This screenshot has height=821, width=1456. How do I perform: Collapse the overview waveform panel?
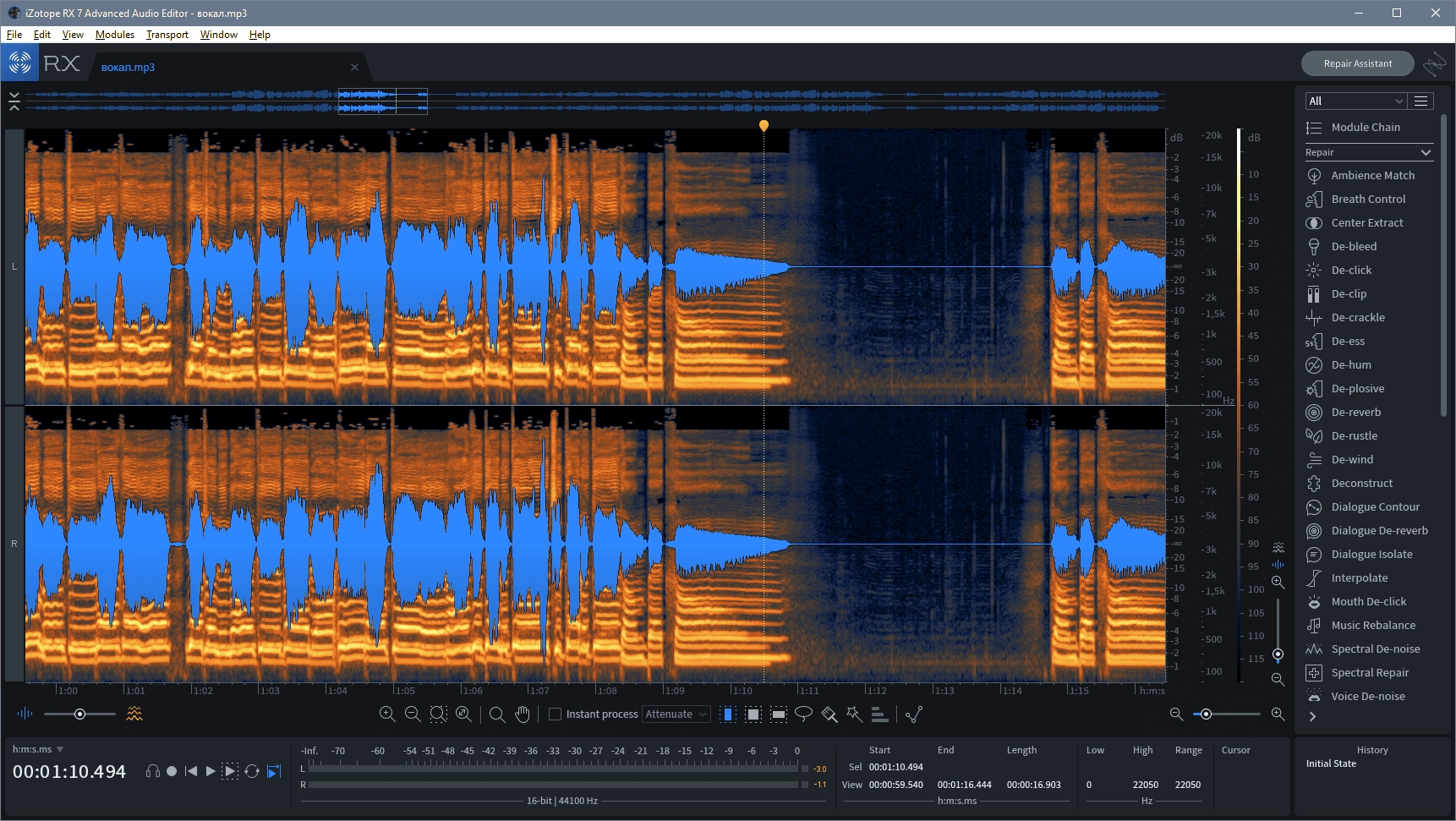14,101
